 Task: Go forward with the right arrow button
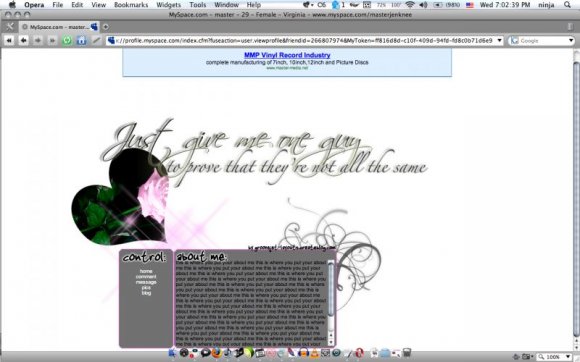[x=38, y=40]
